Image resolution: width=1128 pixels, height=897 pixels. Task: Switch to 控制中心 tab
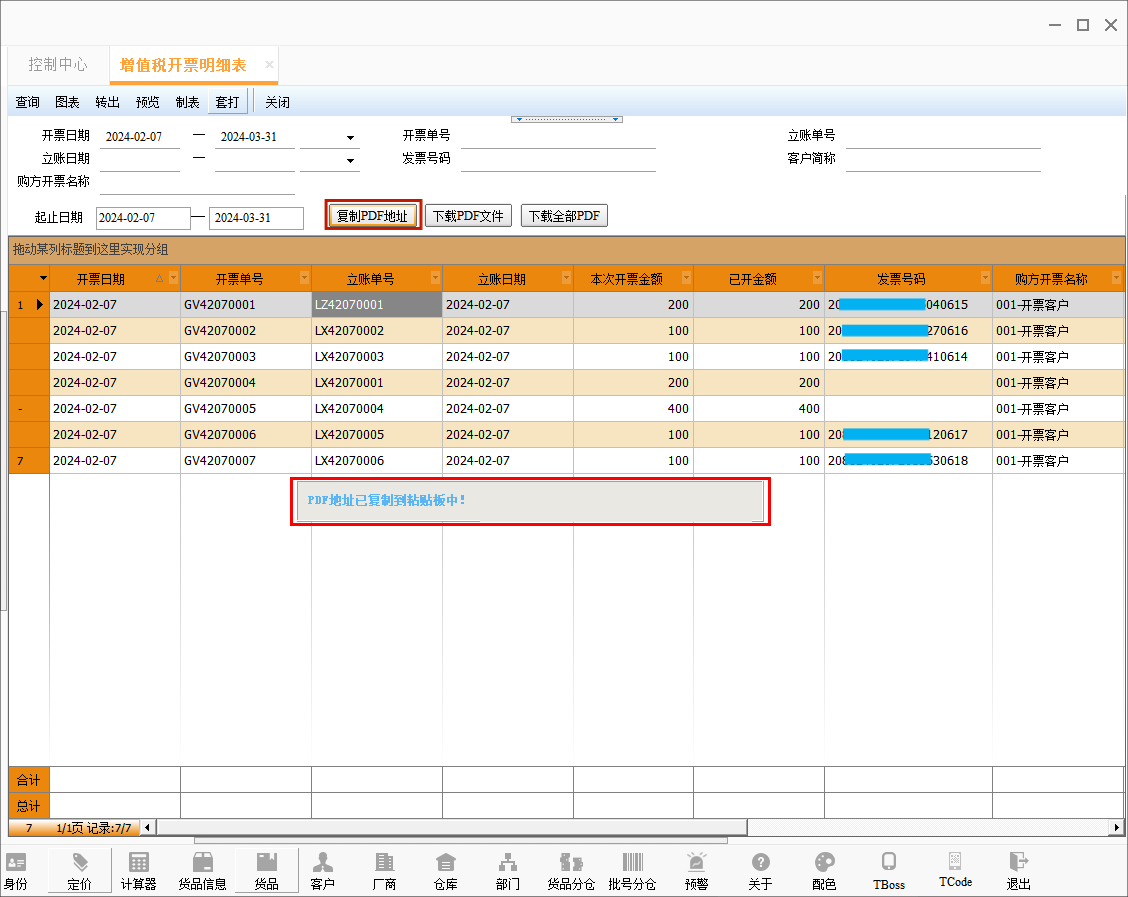[x=58, y=65]
